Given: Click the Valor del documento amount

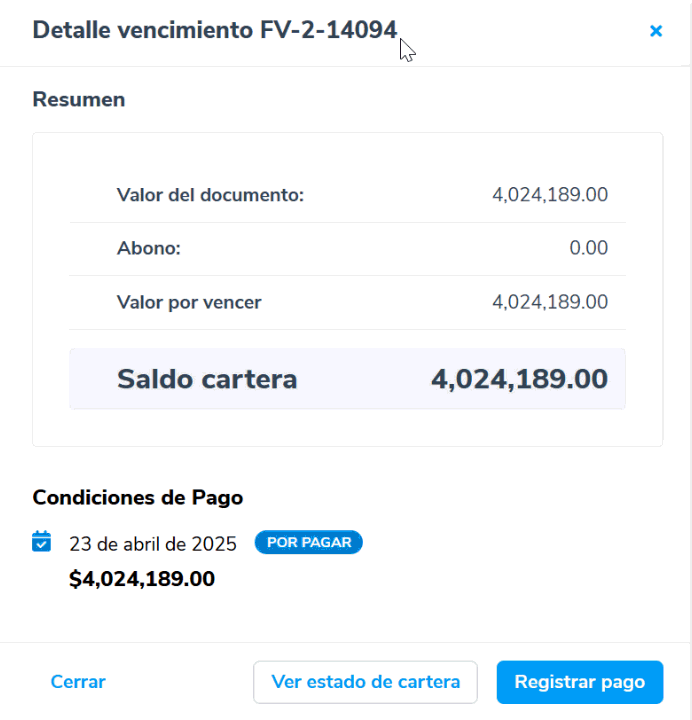Looking at the screenshot, I should click(550, 195).
